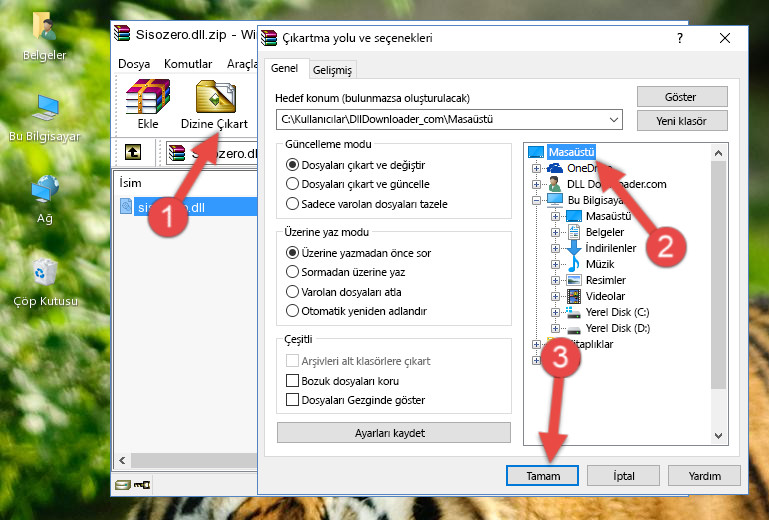Expand the Yerel Disk (C:) node
Screen dimensions: 769x520
pyautogui.click(x=555, y=312)
